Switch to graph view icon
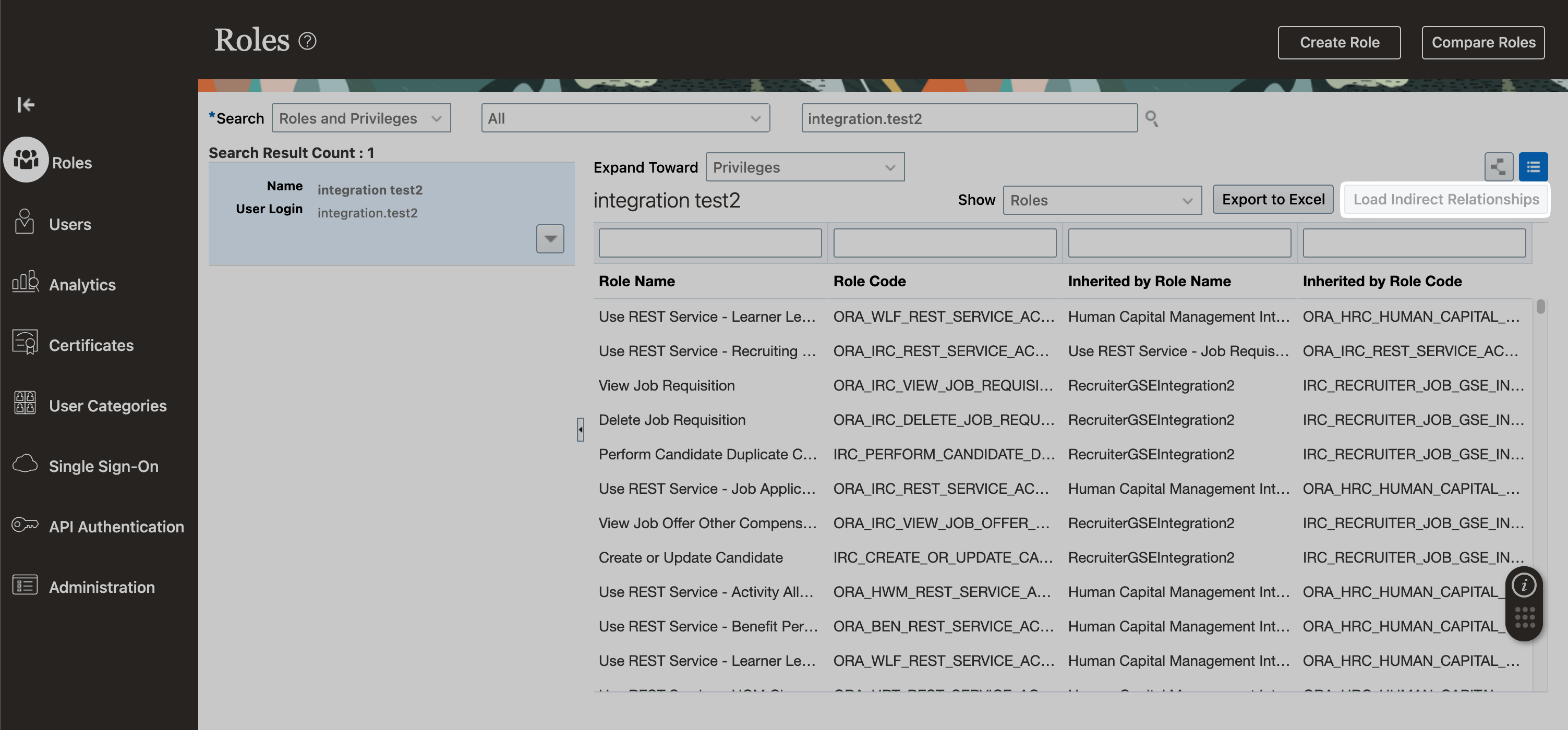 coord(1498,167)
